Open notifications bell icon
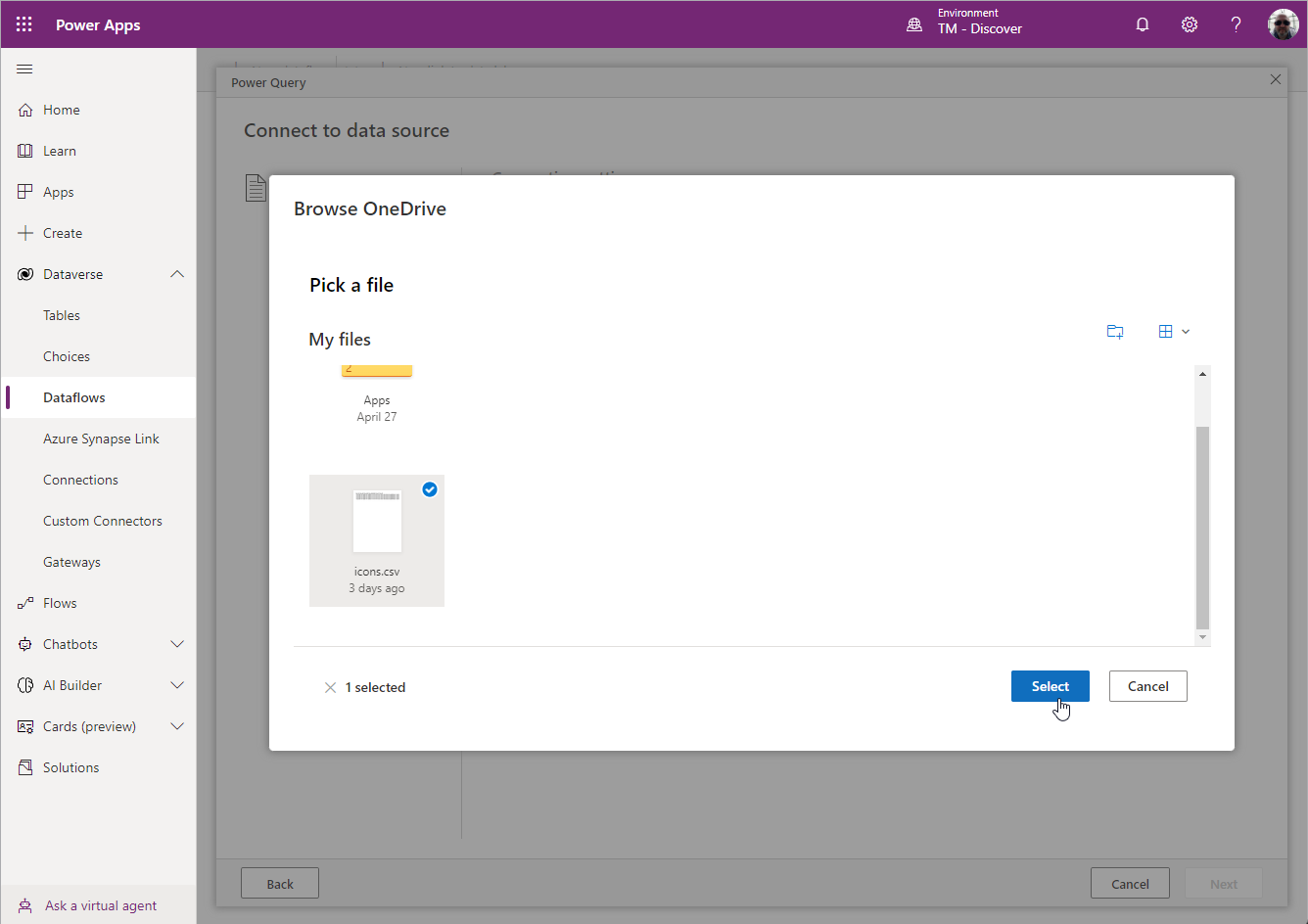1308x924 pixels. 1143,24
